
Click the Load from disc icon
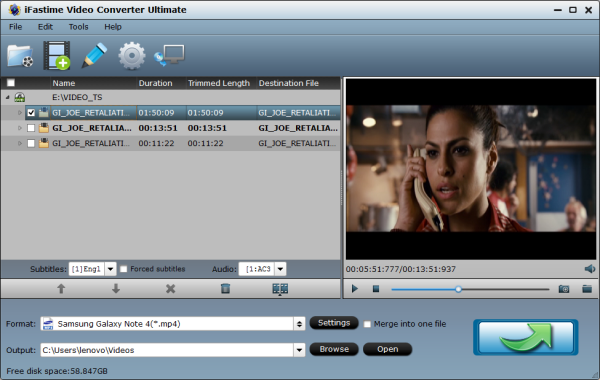pos(20,56)
